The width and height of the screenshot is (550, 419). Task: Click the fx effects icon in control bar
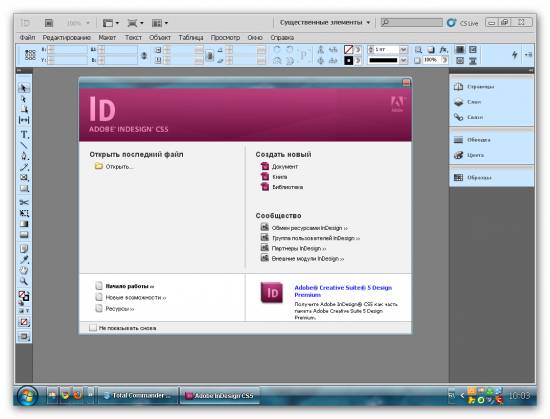444,50
